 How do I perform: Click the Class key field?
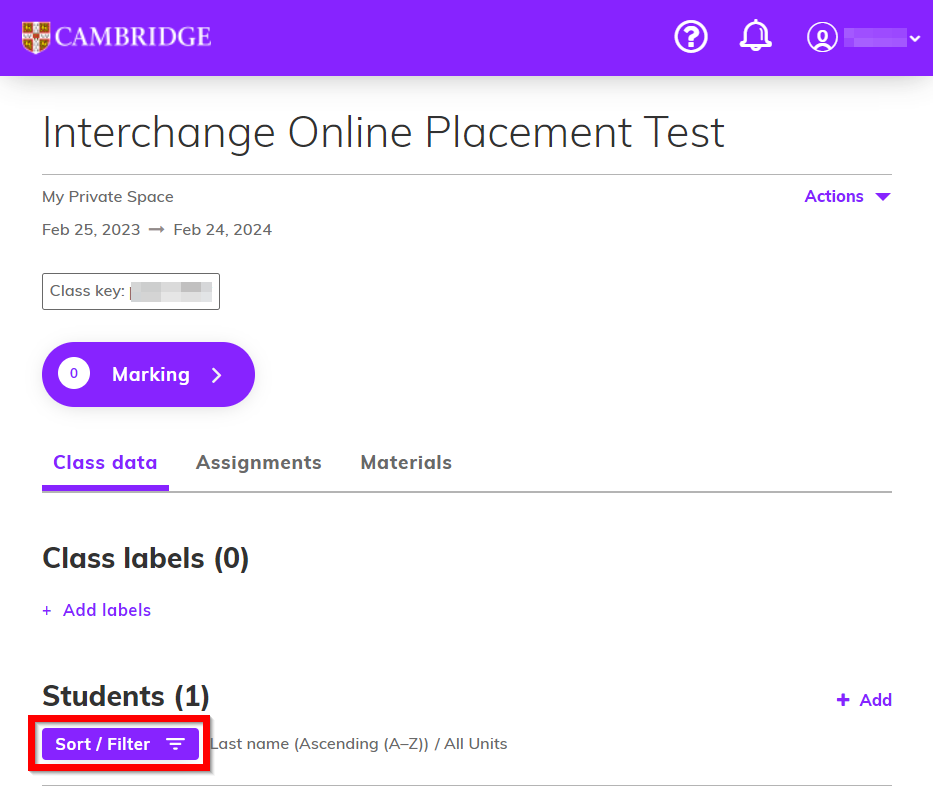(131, 292)
